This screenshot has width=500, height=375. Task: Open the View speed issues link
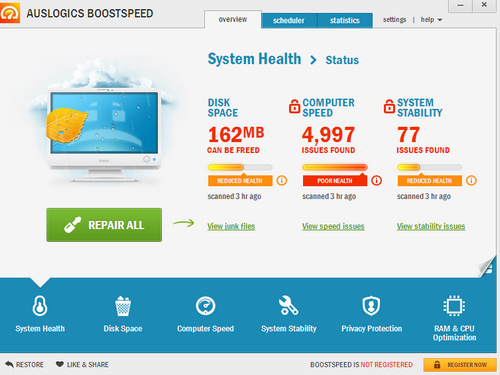coord(333,226)
